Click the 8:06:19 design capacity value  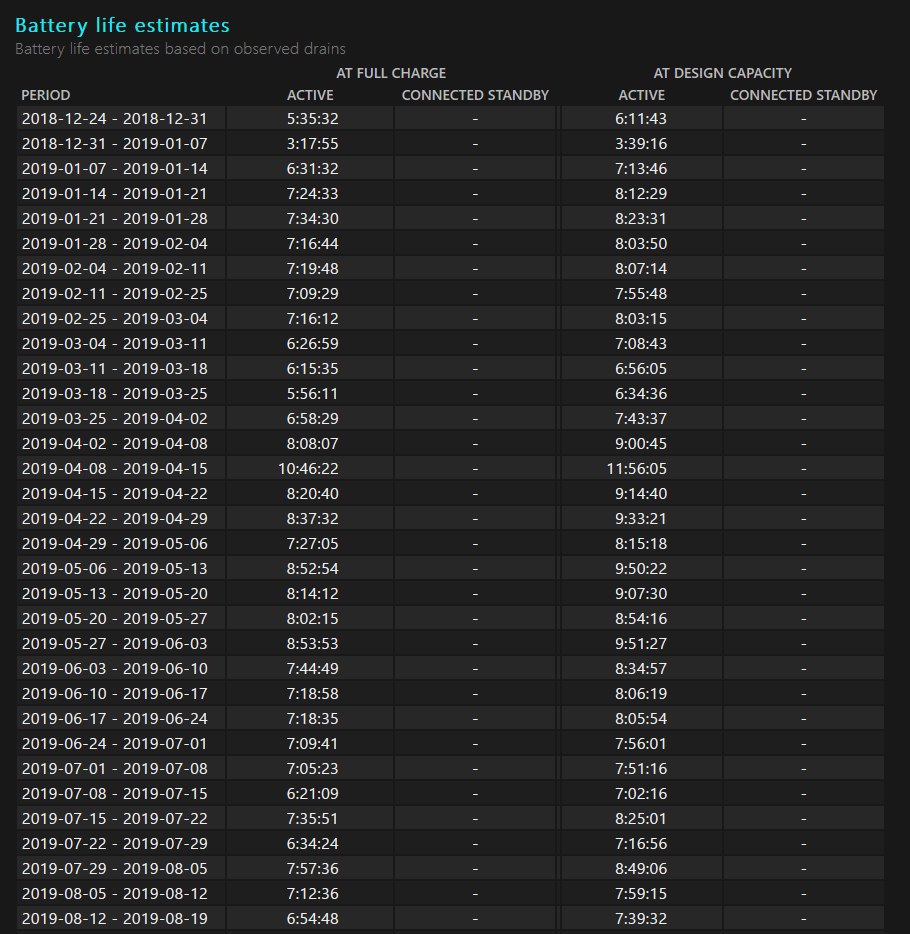[x=641, y=694]
